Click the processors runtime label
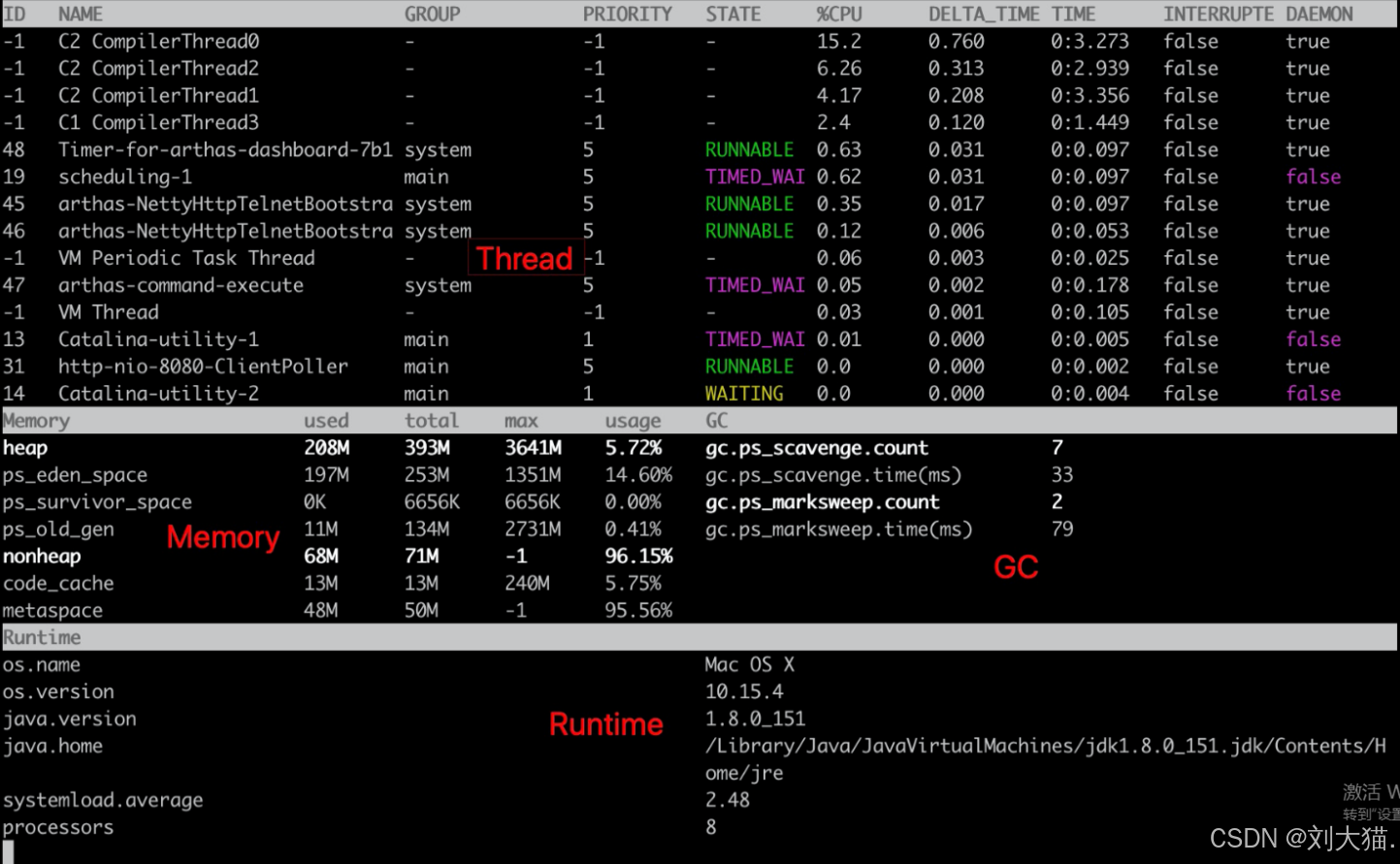 pos(58,828)
